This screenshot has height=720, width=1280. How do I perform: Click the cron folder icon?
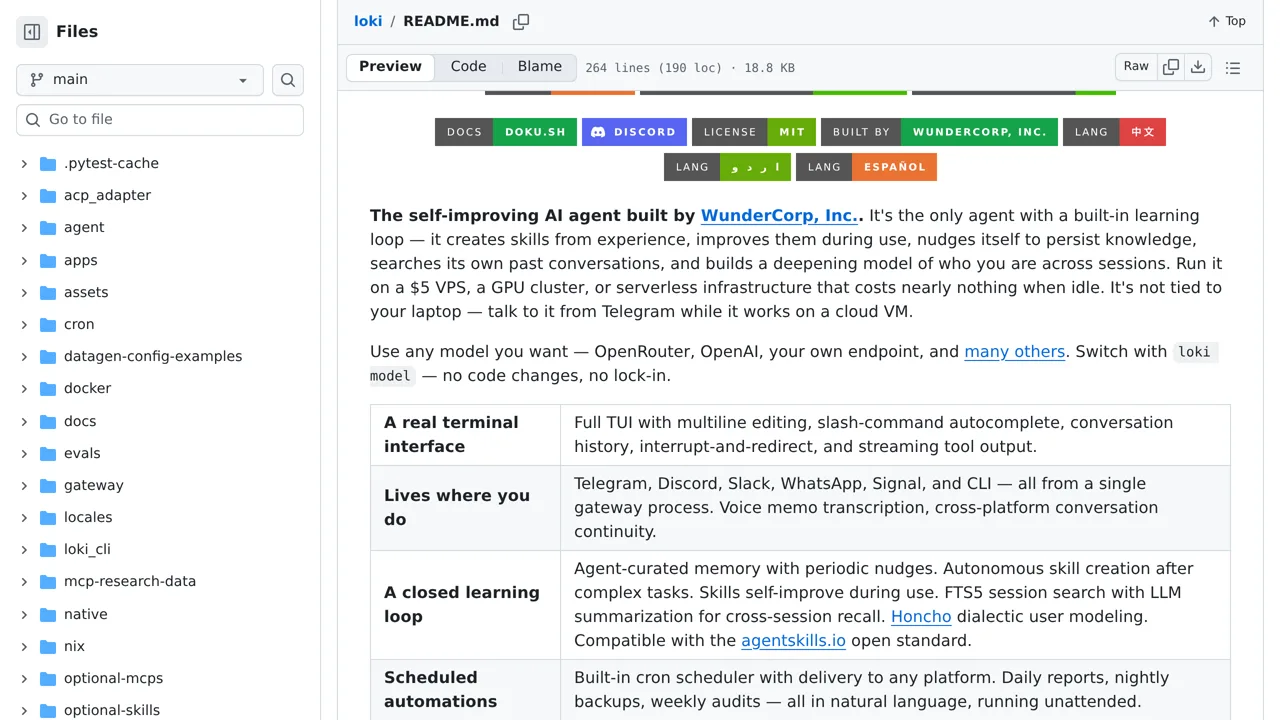[x=48, y=324]
